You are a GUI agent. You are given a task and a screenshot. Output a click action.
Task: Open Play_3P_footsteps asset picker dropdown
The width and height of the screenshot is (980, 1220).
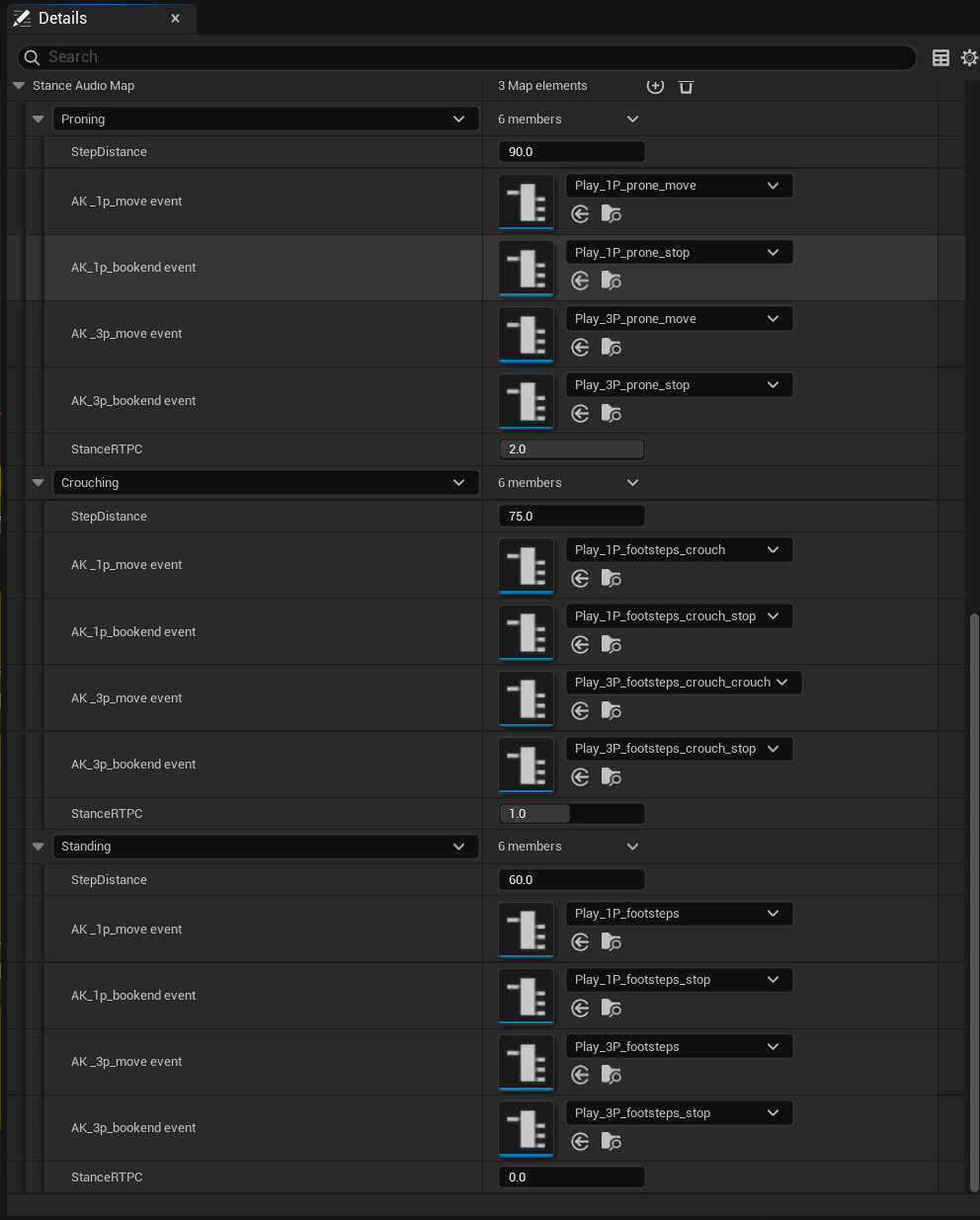click(x=680, y=1047)
